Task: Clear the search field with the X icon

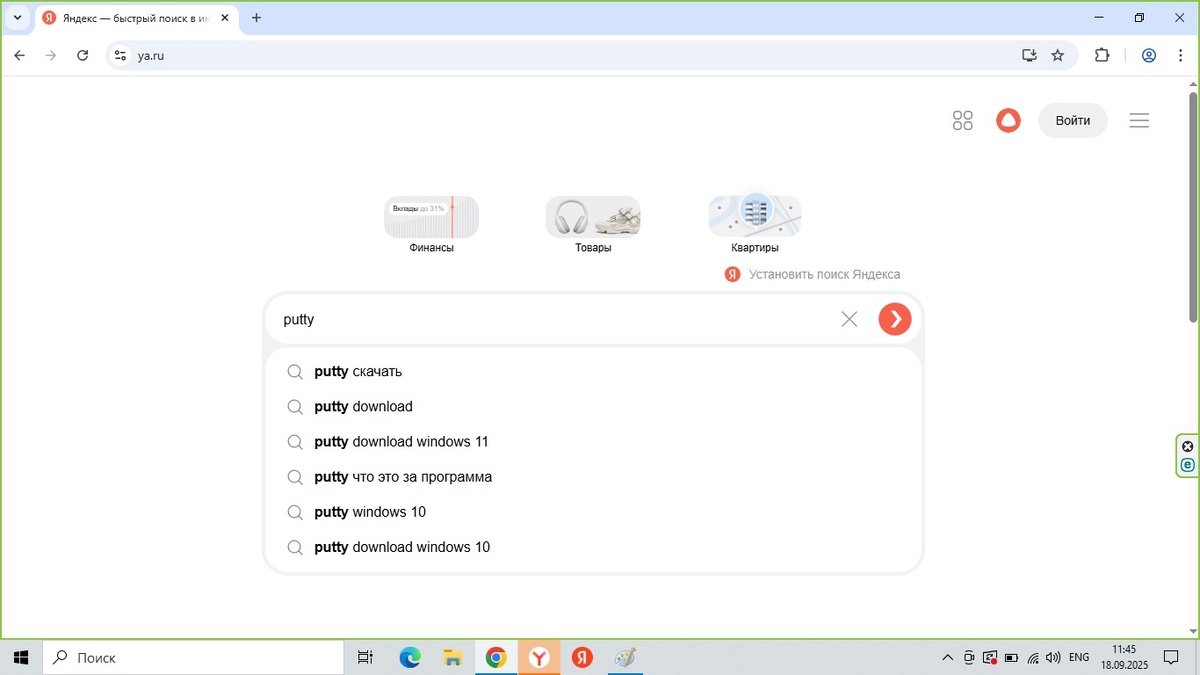Action: coord(849,319)
